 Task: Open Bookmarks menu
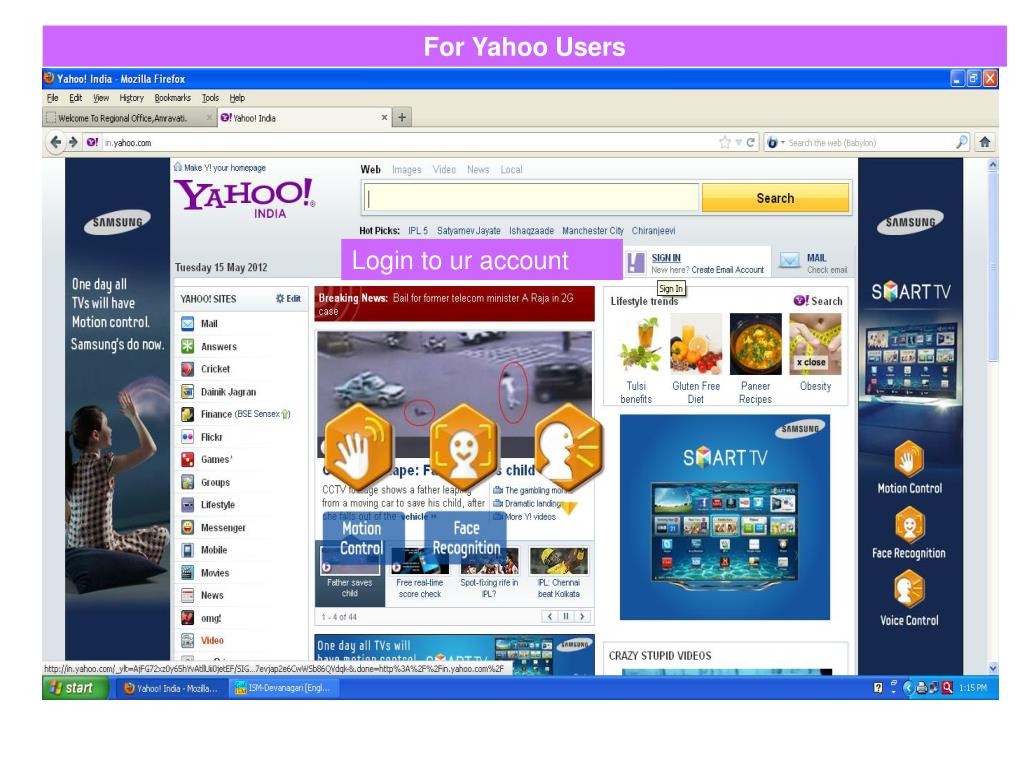pos(172,98)
